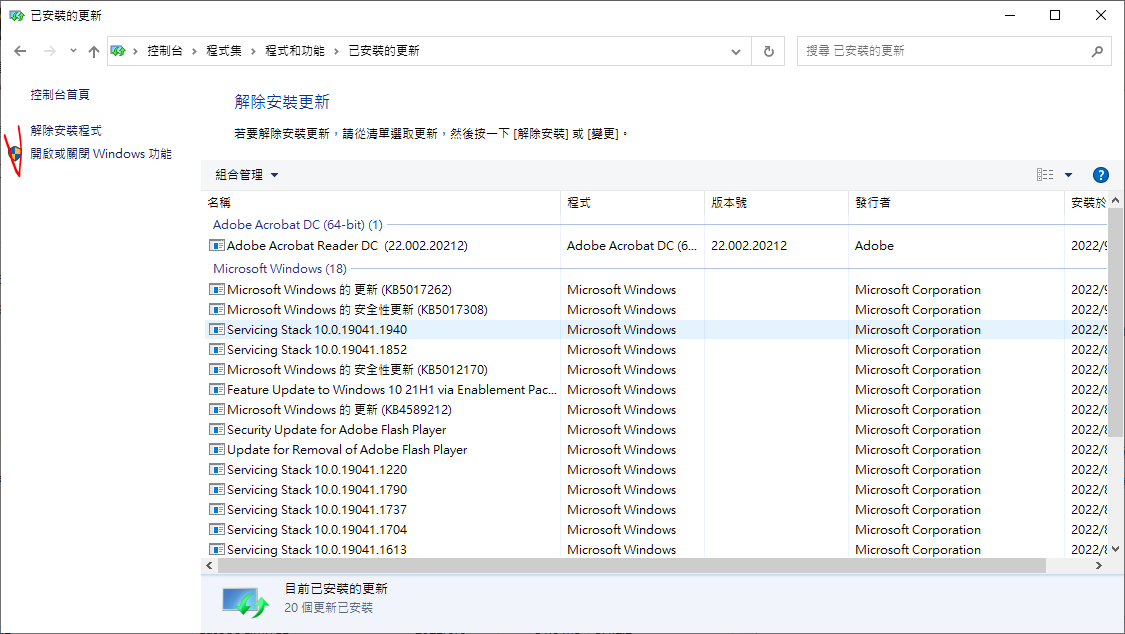The height and width of the screenshot is (634, 1125).
Task: Click the horizontal scrollbar thumb of updates list
Action: [631, 566]
